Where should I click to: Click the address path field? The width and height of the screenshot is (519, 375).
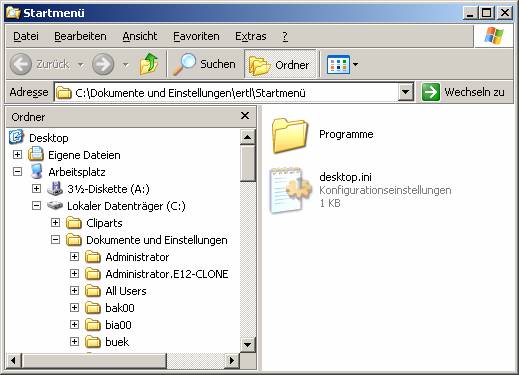pos(227,93)
